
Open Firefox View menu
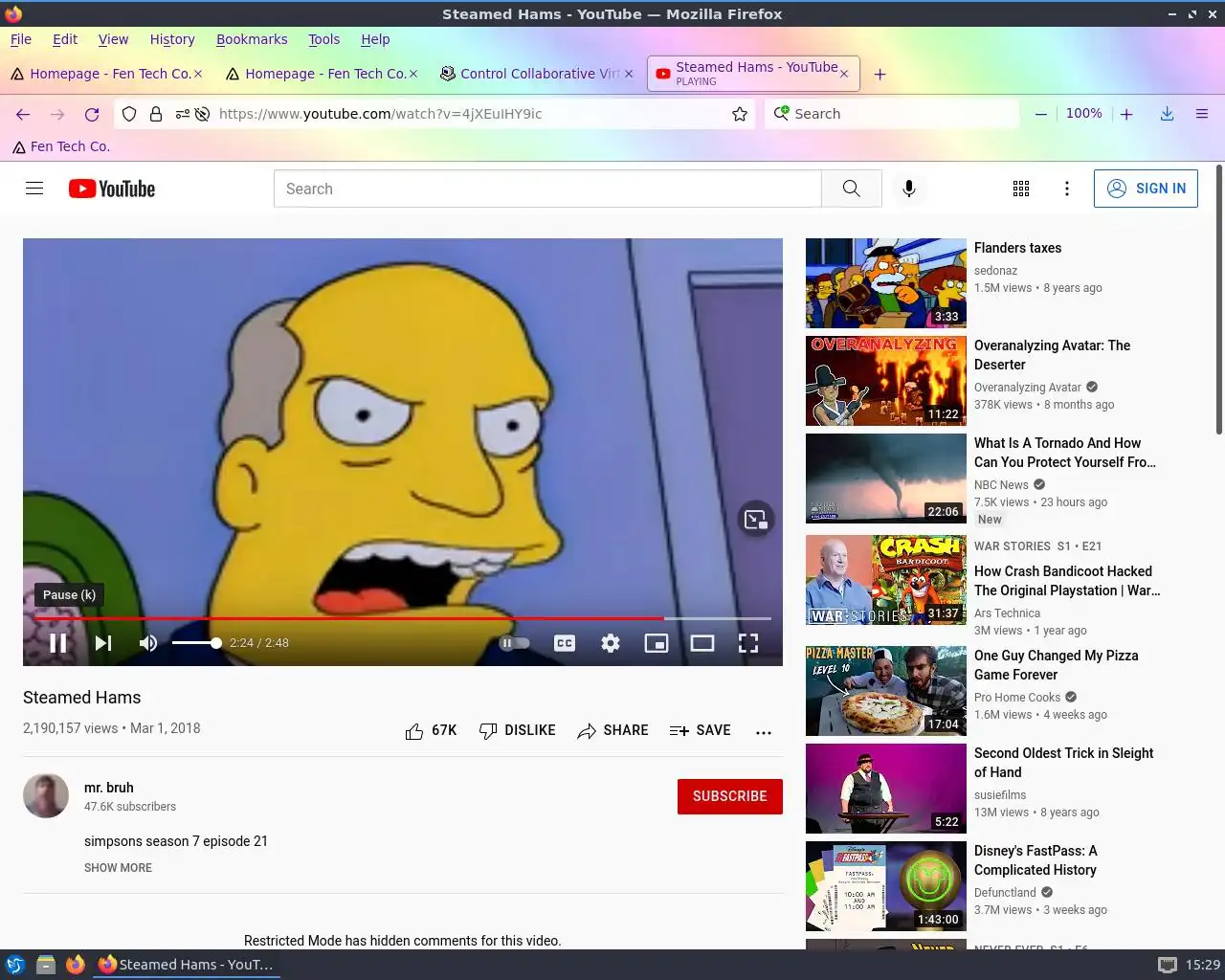pos(113,39)
